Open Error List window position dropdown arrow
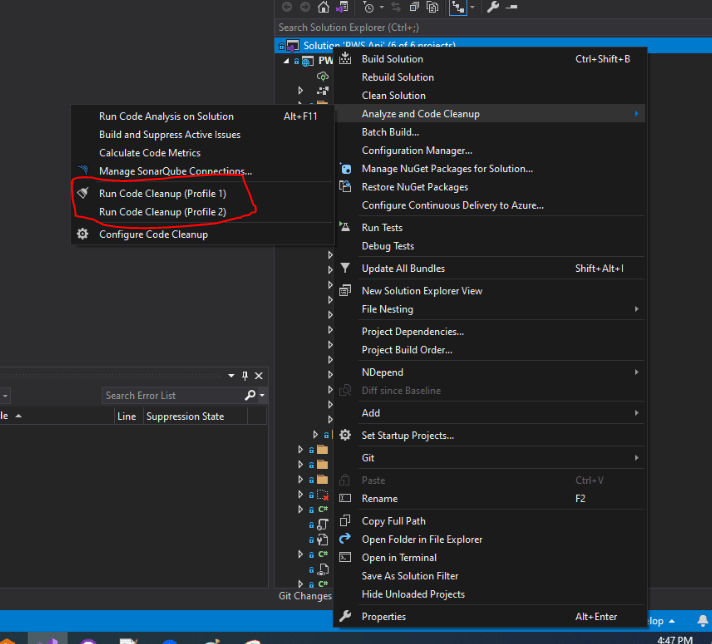 (x=231, y=376)
